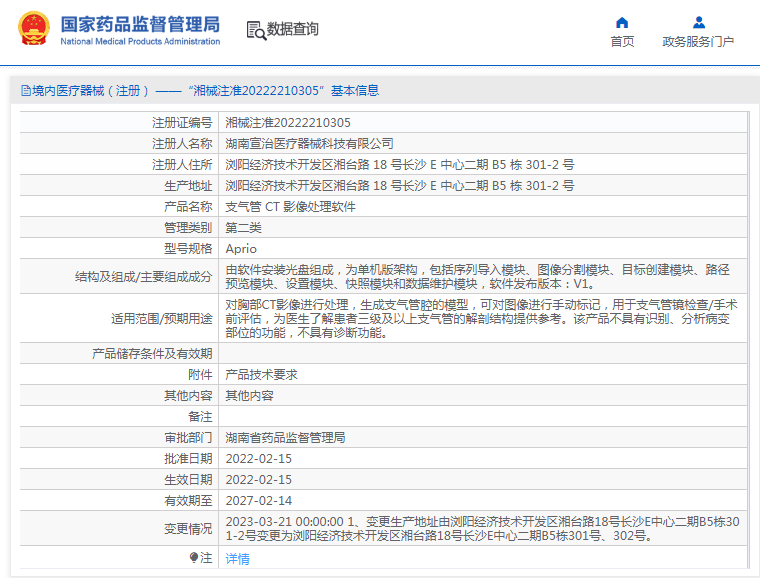Viewport: 760px width, 578px height.
Task: Click the 有效期至 label
Action: tap(188, 500)
